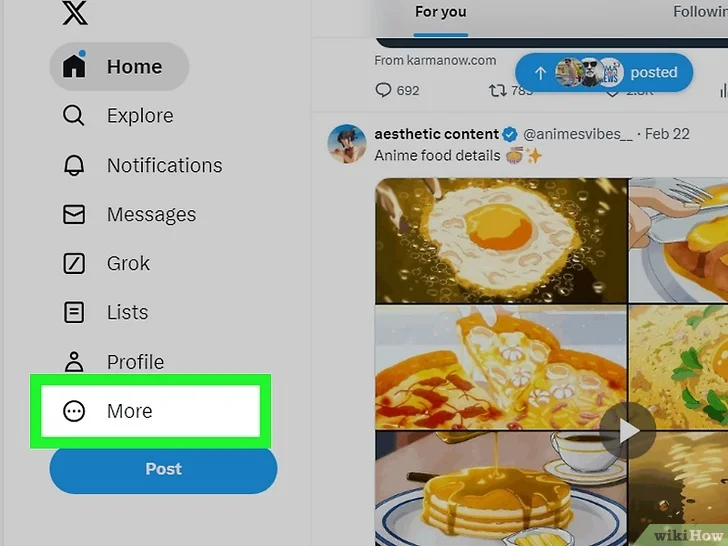
Task: Open aesthetic content profile avatar
Action: click(346, 143)
